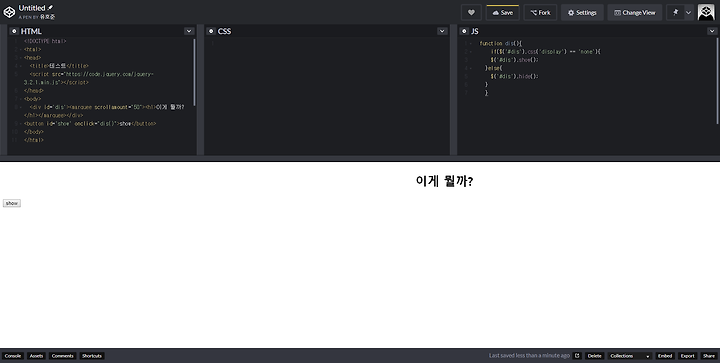
Task: Click the $('#dis').hide() line in JS
Action: click(514, 77)
